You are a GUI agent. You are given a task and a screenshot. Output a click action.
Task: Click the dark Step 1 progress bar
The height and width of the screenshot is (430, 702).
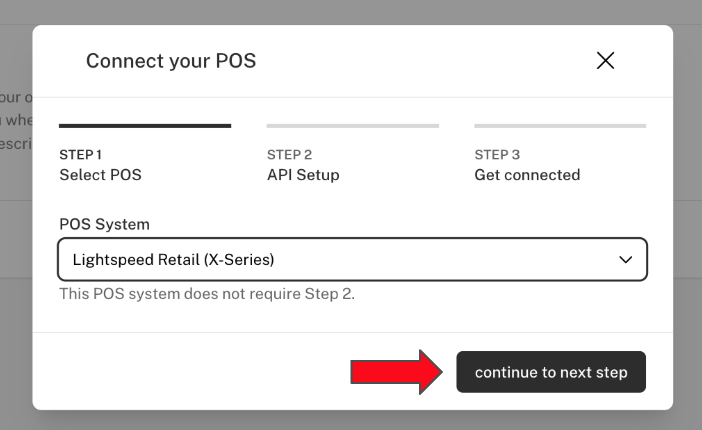[145, 126]
